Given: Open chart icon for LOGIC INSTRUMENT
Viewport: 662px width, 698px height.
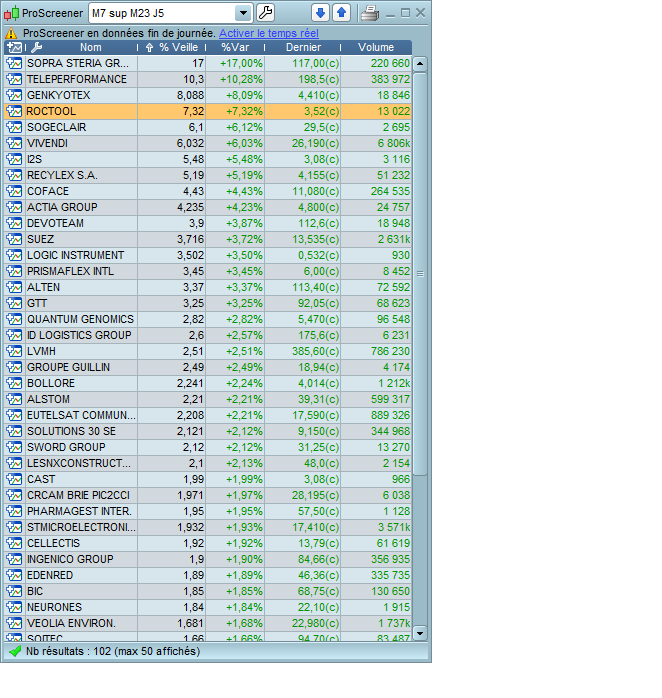Looking at the screenshot, I should click(14, 255).
